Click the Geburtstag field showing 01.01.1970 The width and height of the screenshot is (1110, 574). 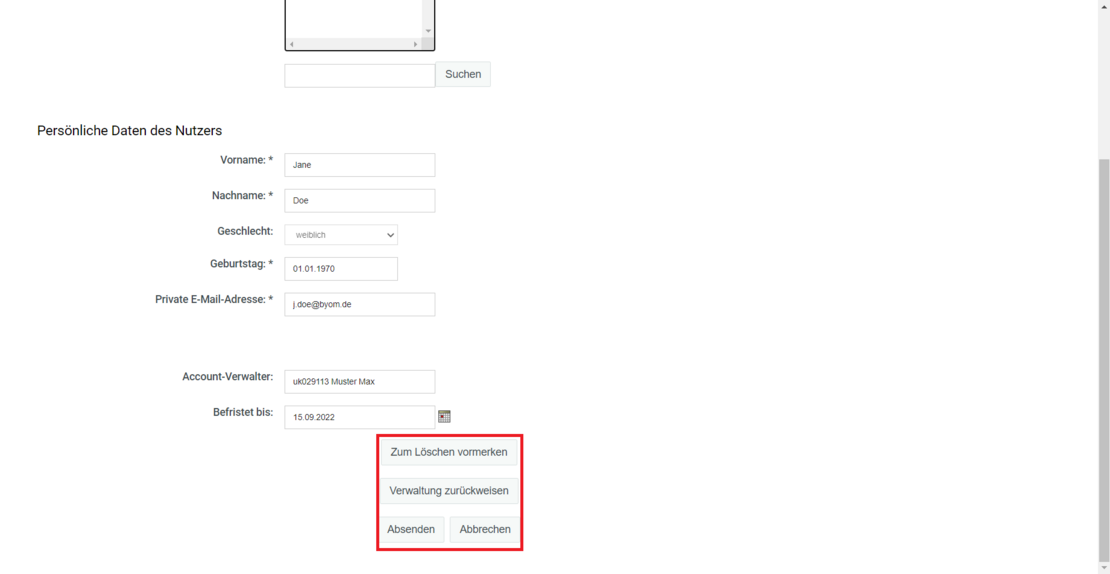click(341, 269)
